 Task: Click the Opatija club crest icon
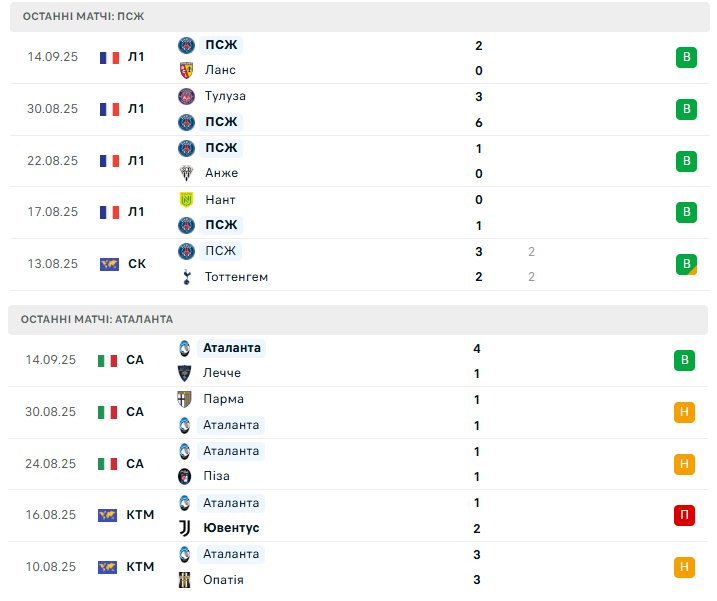pyautogui.click(x=184, y=580)
